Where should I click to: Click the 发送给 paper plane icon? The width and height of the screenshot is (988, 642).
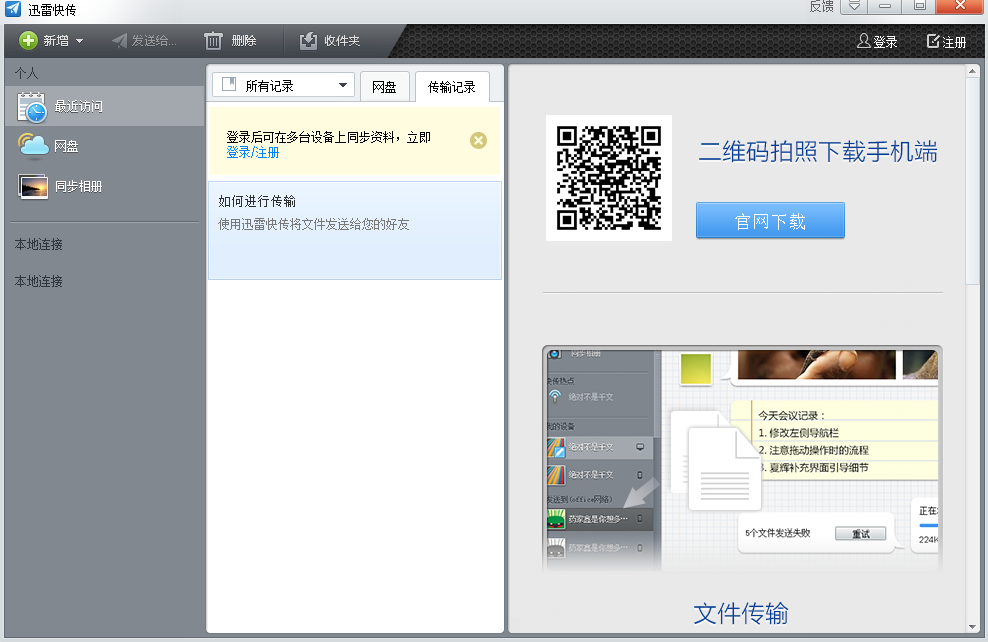(x=120, y=41)
